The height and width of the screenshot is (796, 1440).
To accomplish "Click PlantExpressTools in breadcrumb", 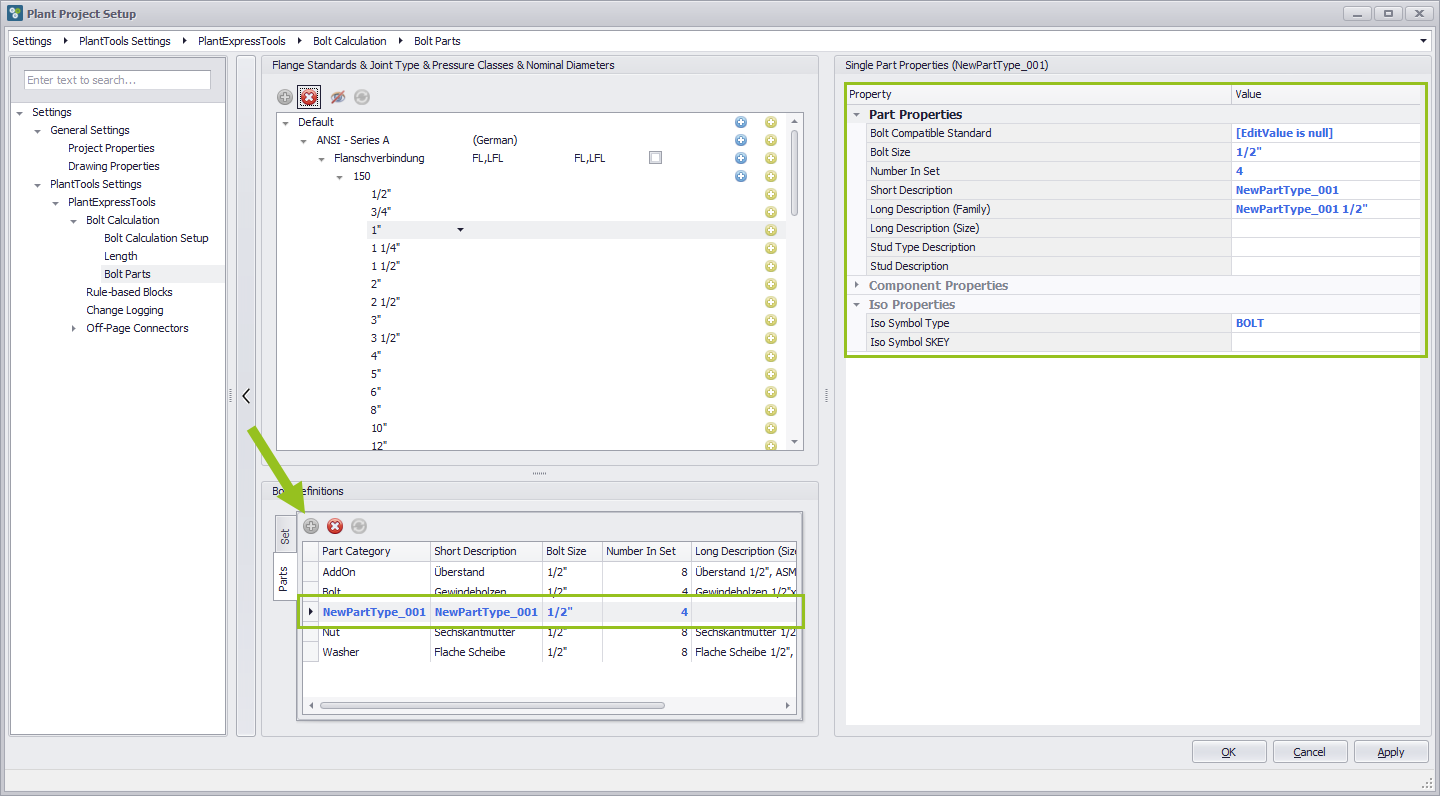I will [x=242, y=41].
